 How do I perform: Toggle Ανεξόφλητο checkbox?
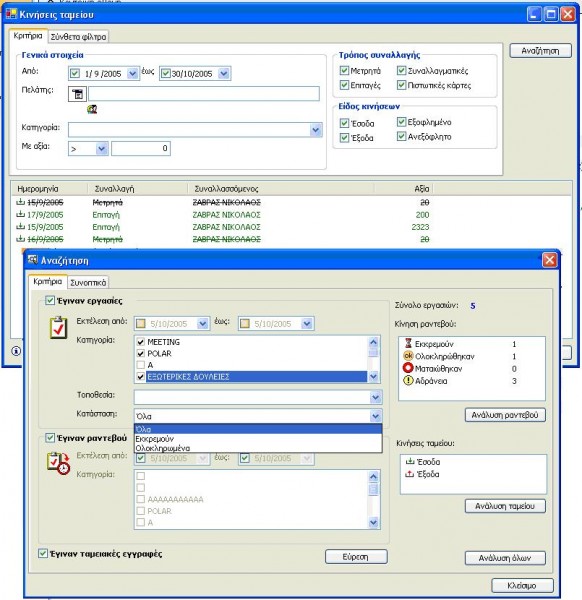click(401, 136)
